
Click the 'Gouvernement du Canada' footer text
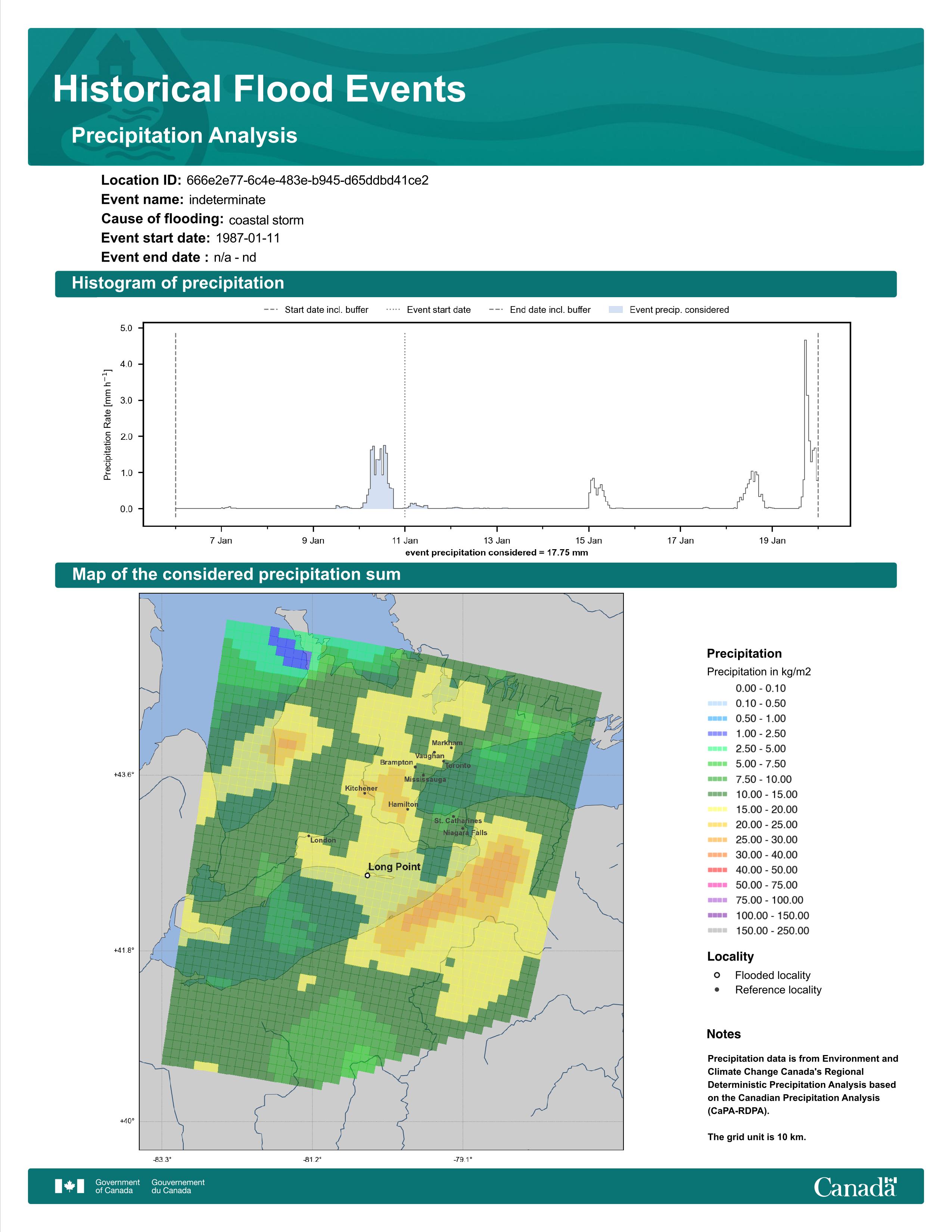click(x=178, y=1186)
